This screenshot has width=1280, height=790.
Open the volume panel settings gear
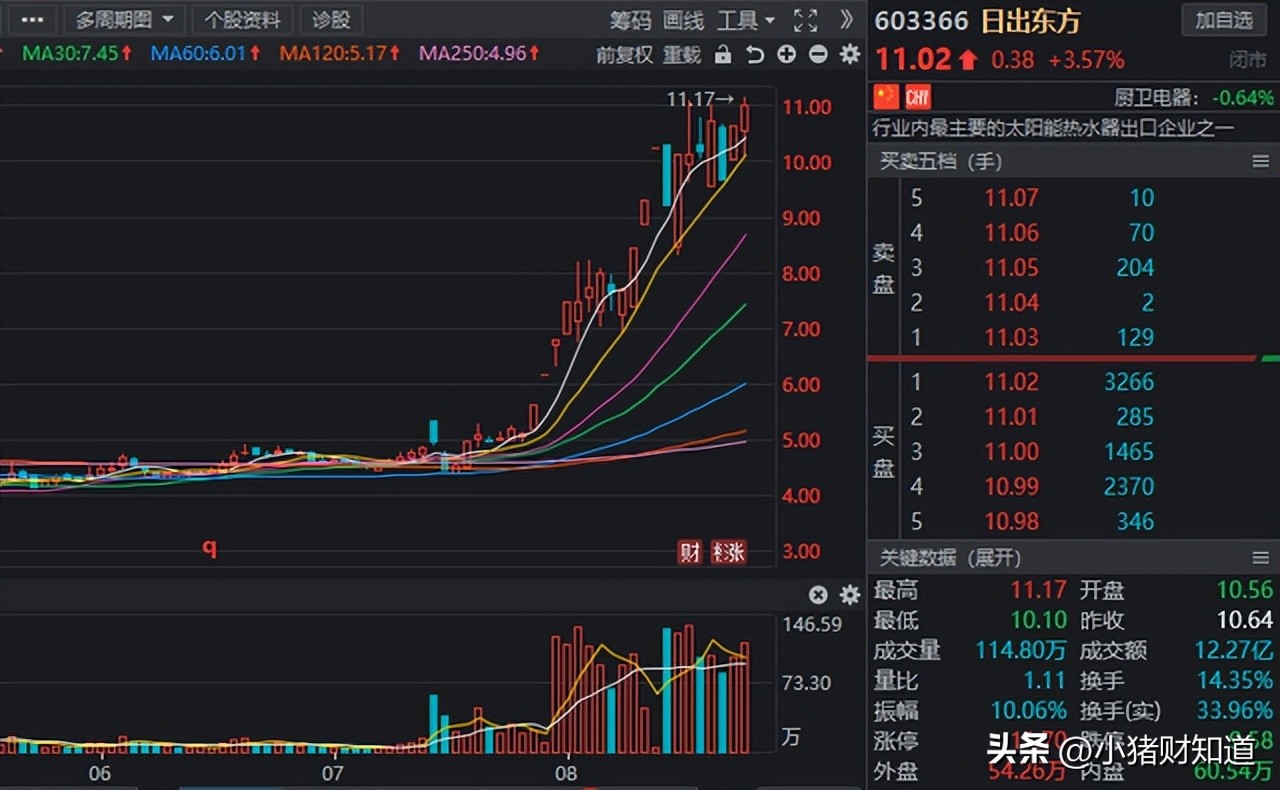tap(849, 594)
